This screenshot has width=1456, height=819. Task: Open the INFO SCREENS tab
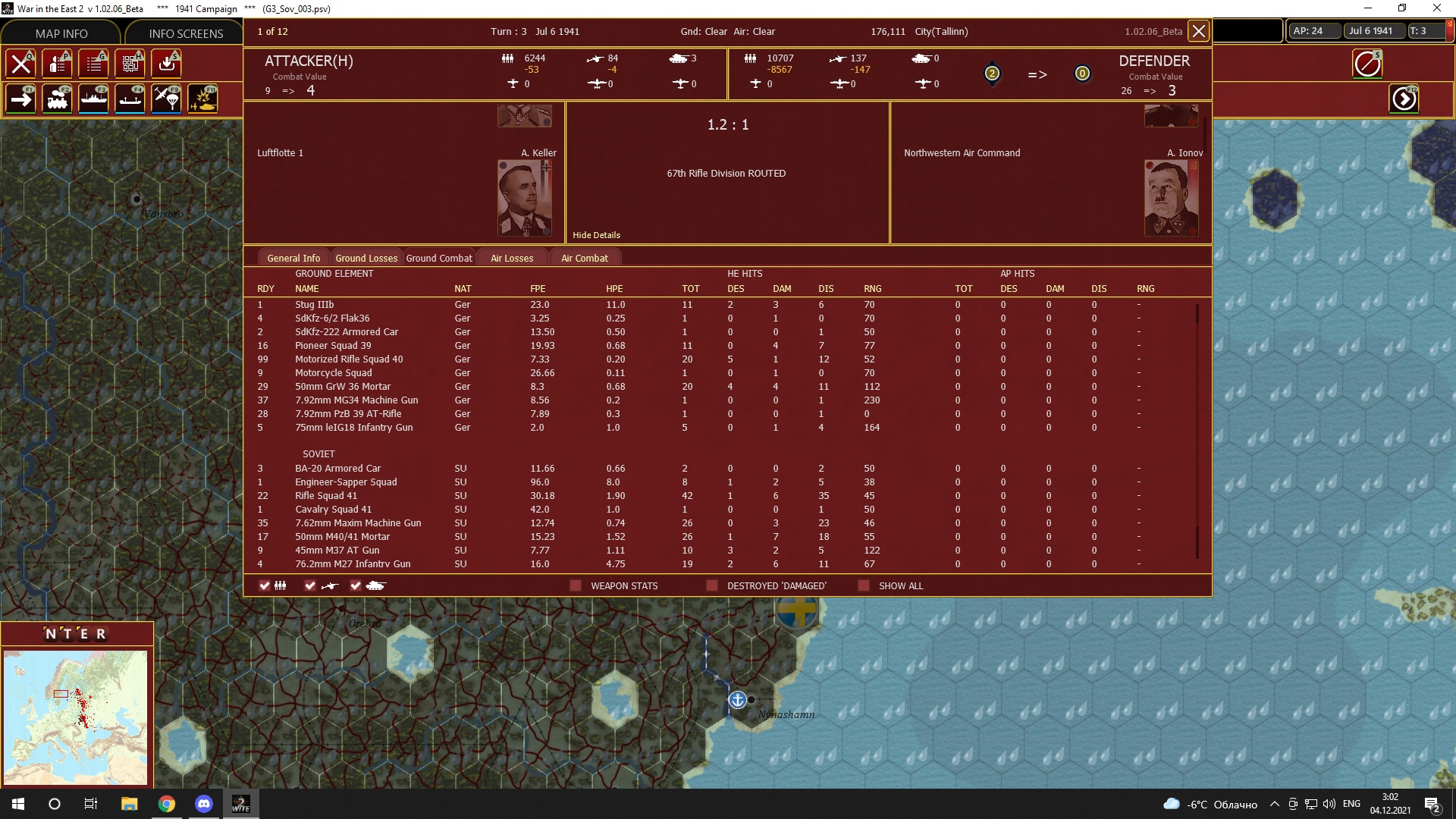point(186,33)
